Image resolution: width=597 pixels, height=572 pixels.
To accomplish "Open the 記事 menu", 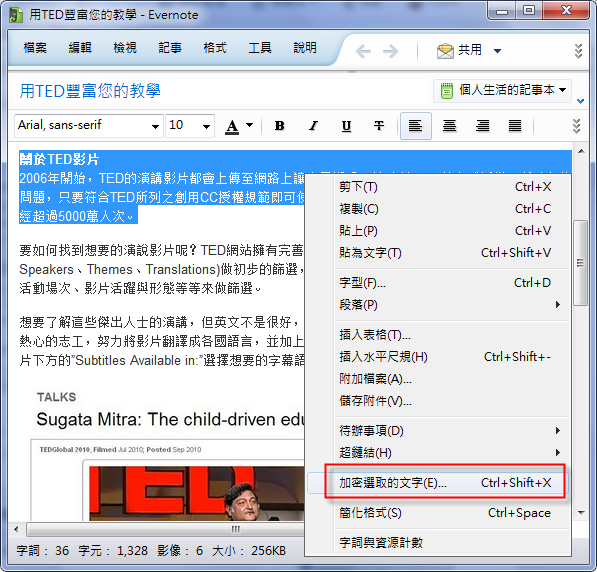I will [170, 48].
